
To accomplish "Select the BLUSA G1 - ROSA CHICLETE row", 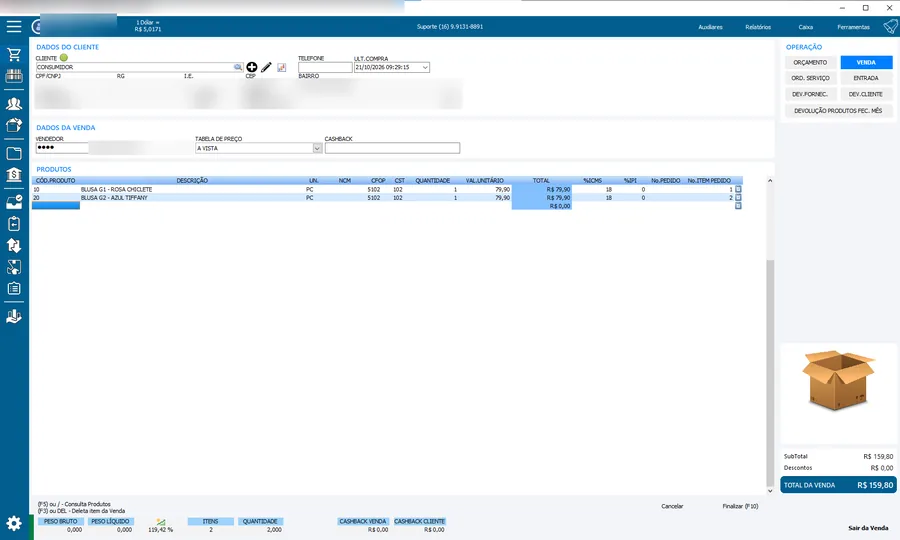I will pyautogui.click(x=387, y=189).
